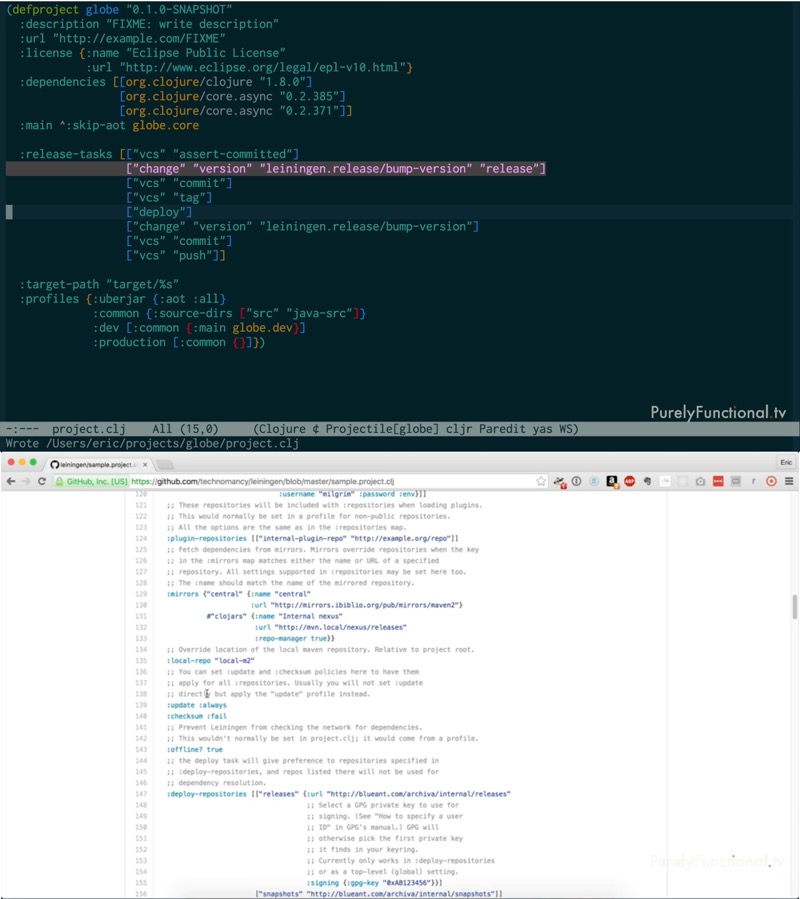Click the camera screenshot extension icon
This screenshot has height=899, width=800.
[x=700, y=481]
